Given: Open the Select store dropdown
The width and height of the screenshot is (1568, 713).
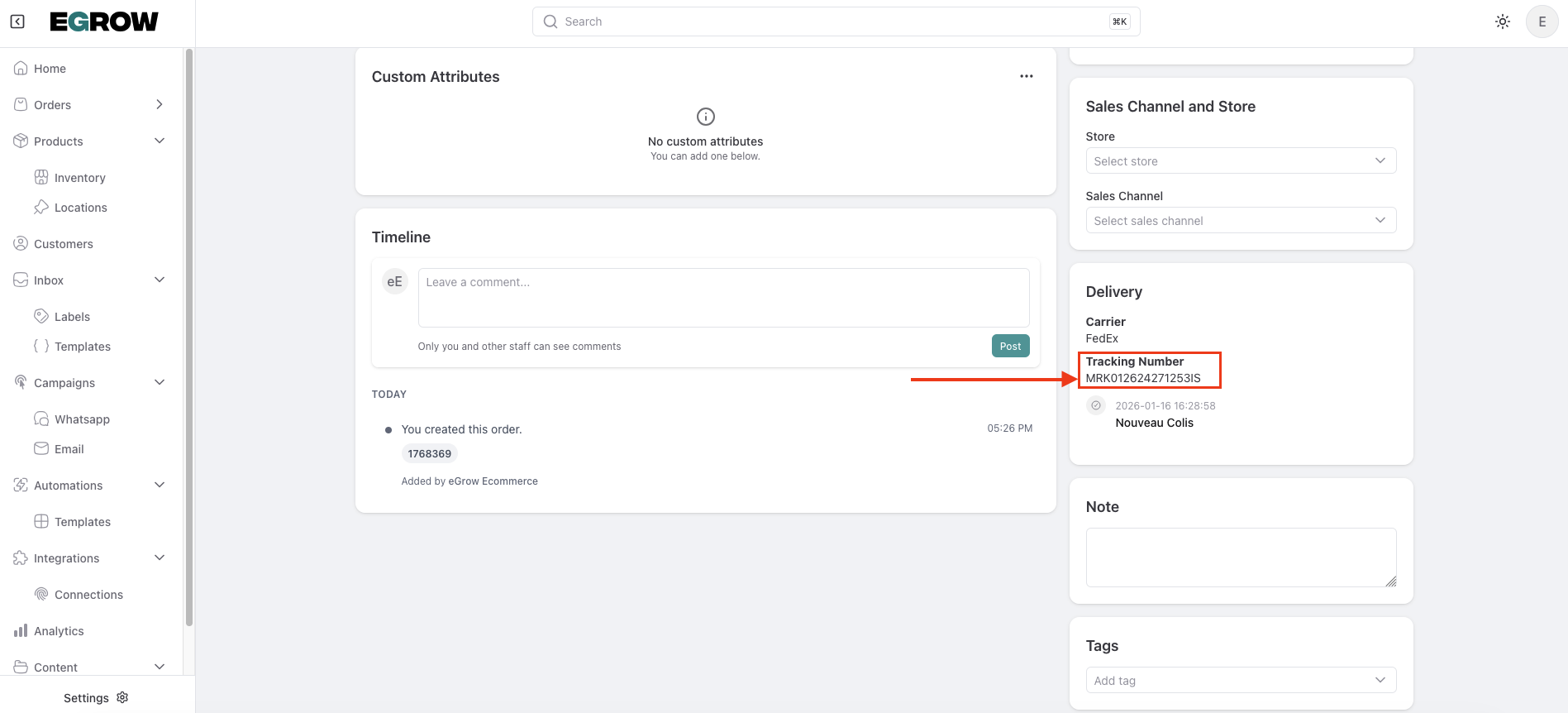Looking at the screenshot, I should click(1240, 161).
